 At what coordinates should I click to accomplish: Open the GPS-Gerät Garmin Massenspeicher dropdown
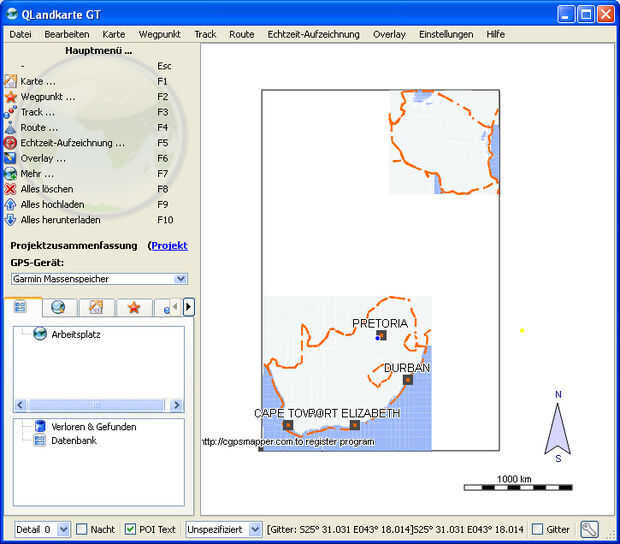point(99,279)
